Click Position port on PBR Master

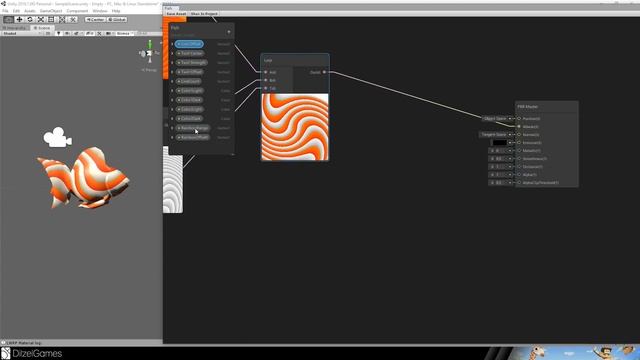pos(519,118)
